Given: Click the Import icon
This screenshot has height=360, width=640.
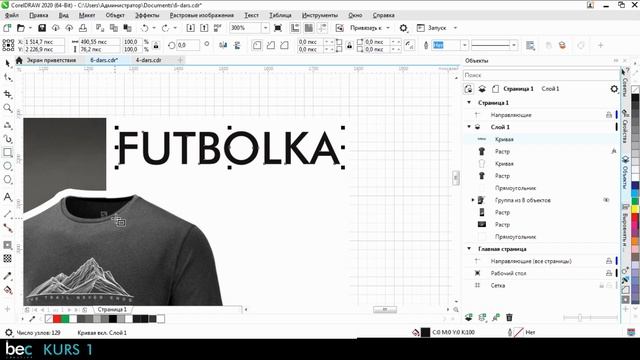Looking at the screenshot, I should [190, 28].
